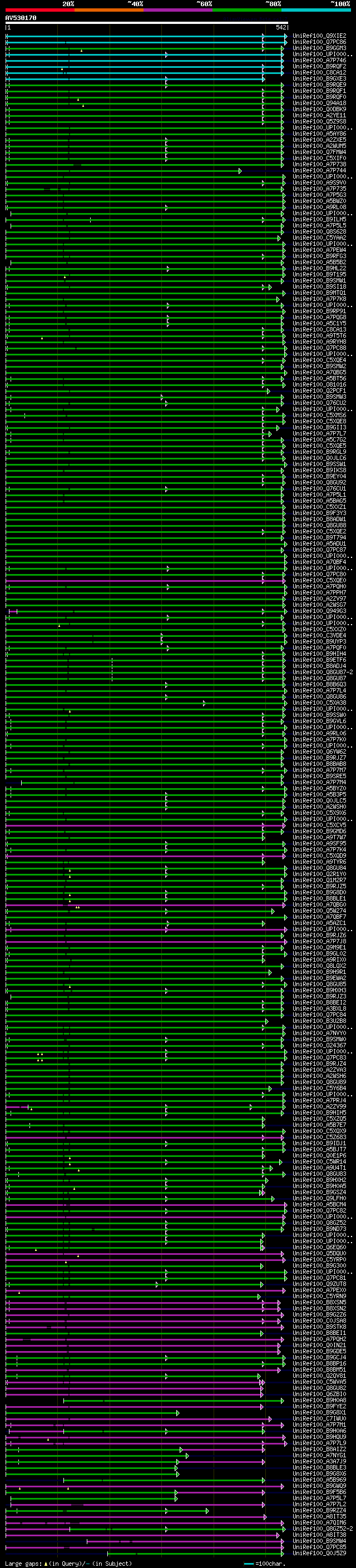
Task: Click hit UniRef100_A2YE11
Action: coord(319,116)
